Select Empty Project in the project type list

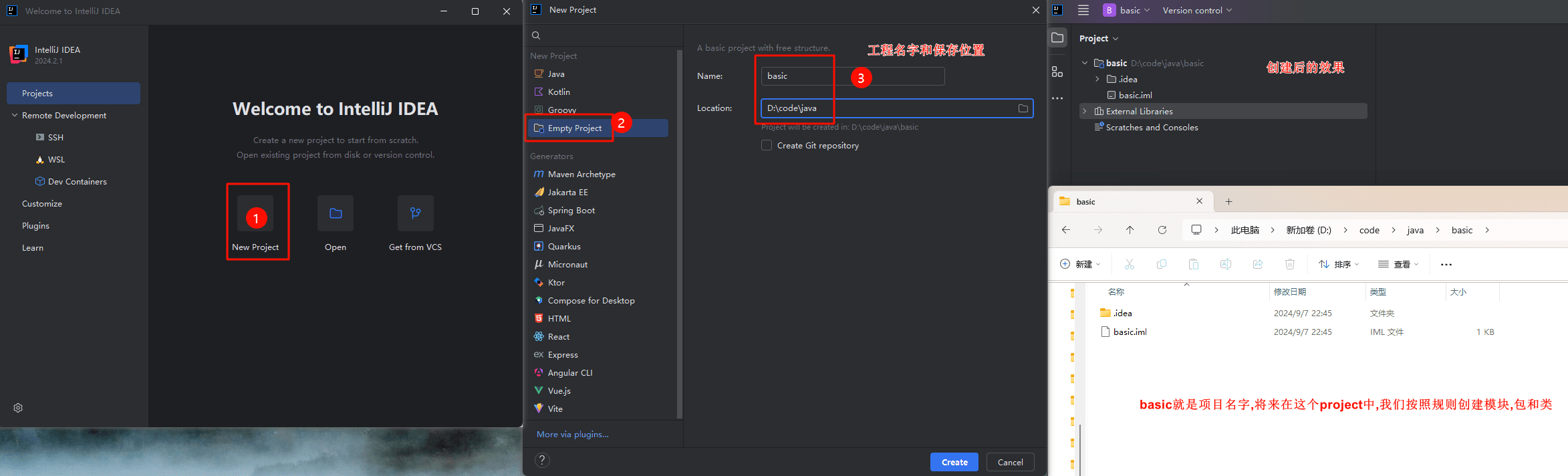point(598,128)
